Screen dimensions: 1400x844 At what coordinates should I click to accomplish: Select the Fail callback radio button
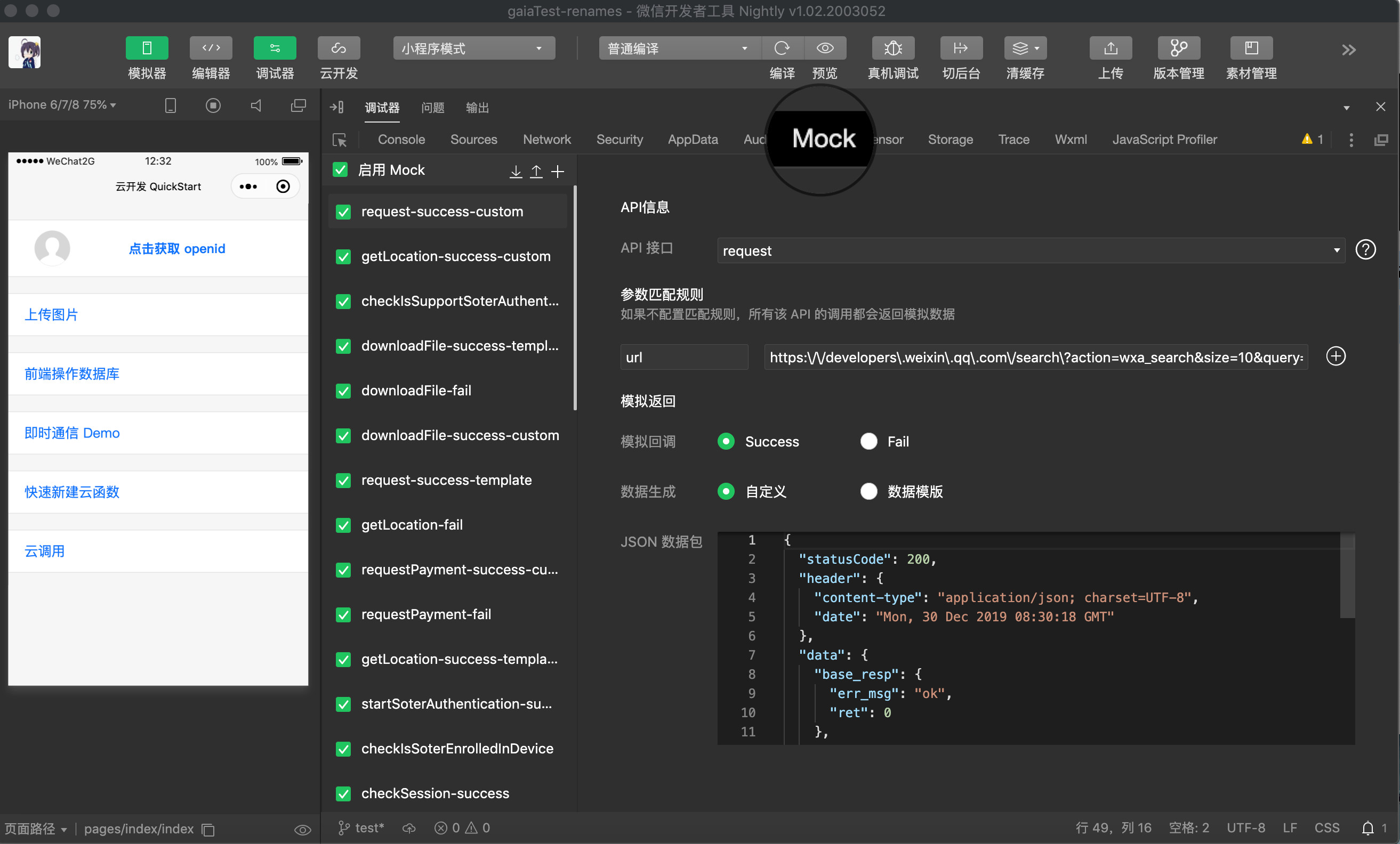(868, 441)
